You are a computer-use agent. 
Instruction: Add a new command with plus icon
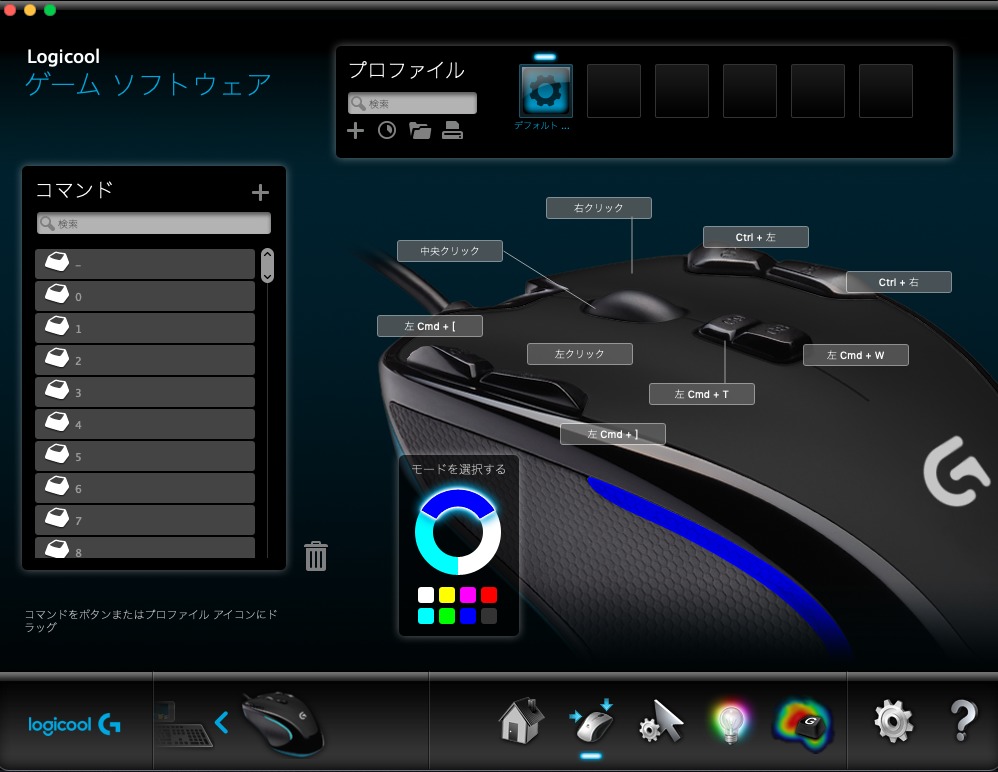[x=260, y=192]
